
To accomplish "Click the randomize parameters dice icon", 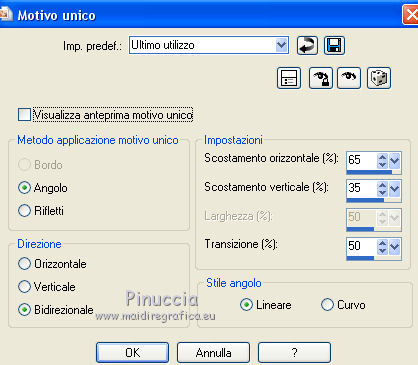I will [379, 78].
